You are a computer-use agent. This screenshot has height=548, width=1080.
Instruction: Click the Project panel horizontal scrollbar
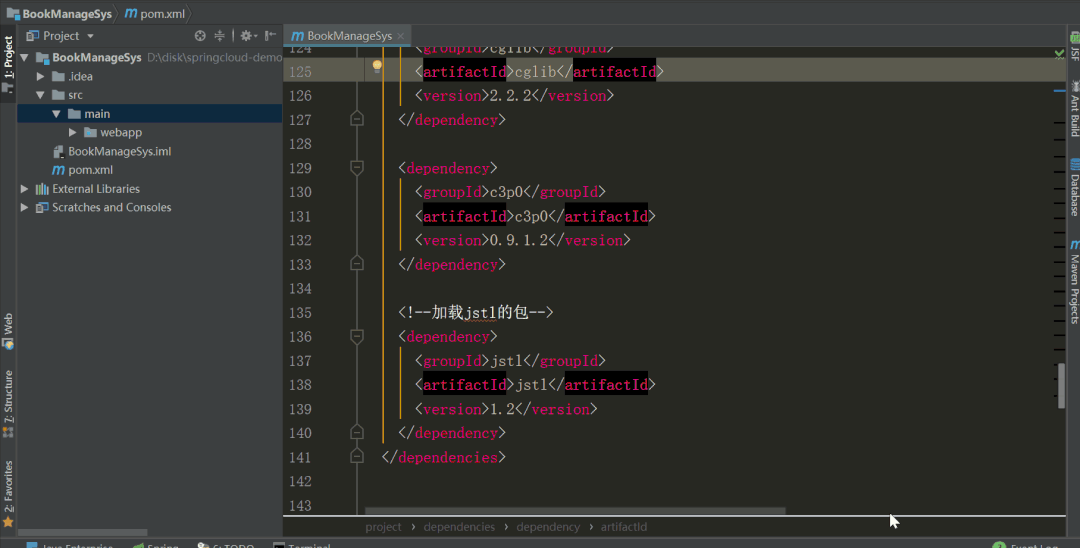click(x=83, y=532)
